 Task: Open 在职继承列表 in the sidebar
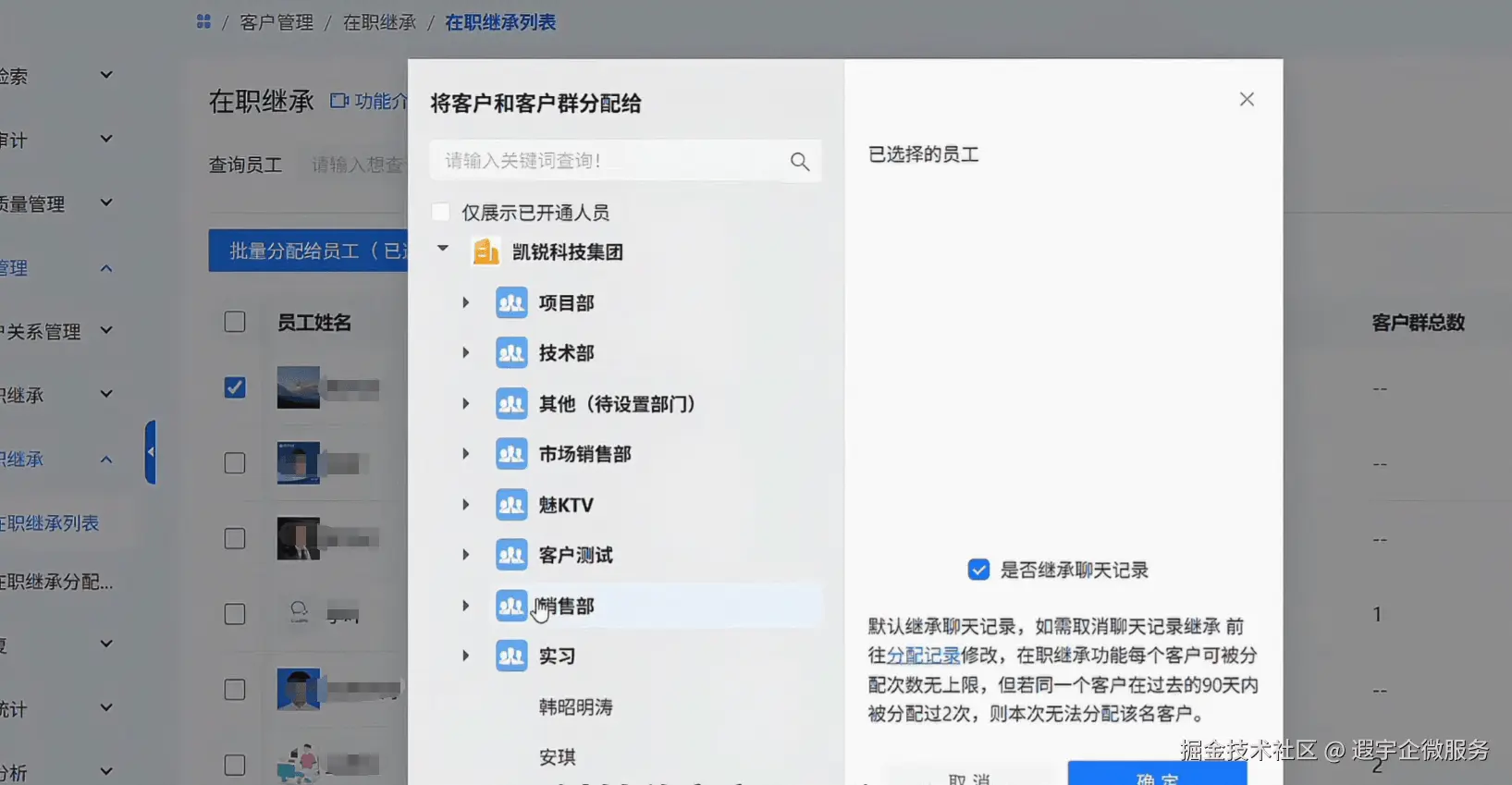coord(50,523)
